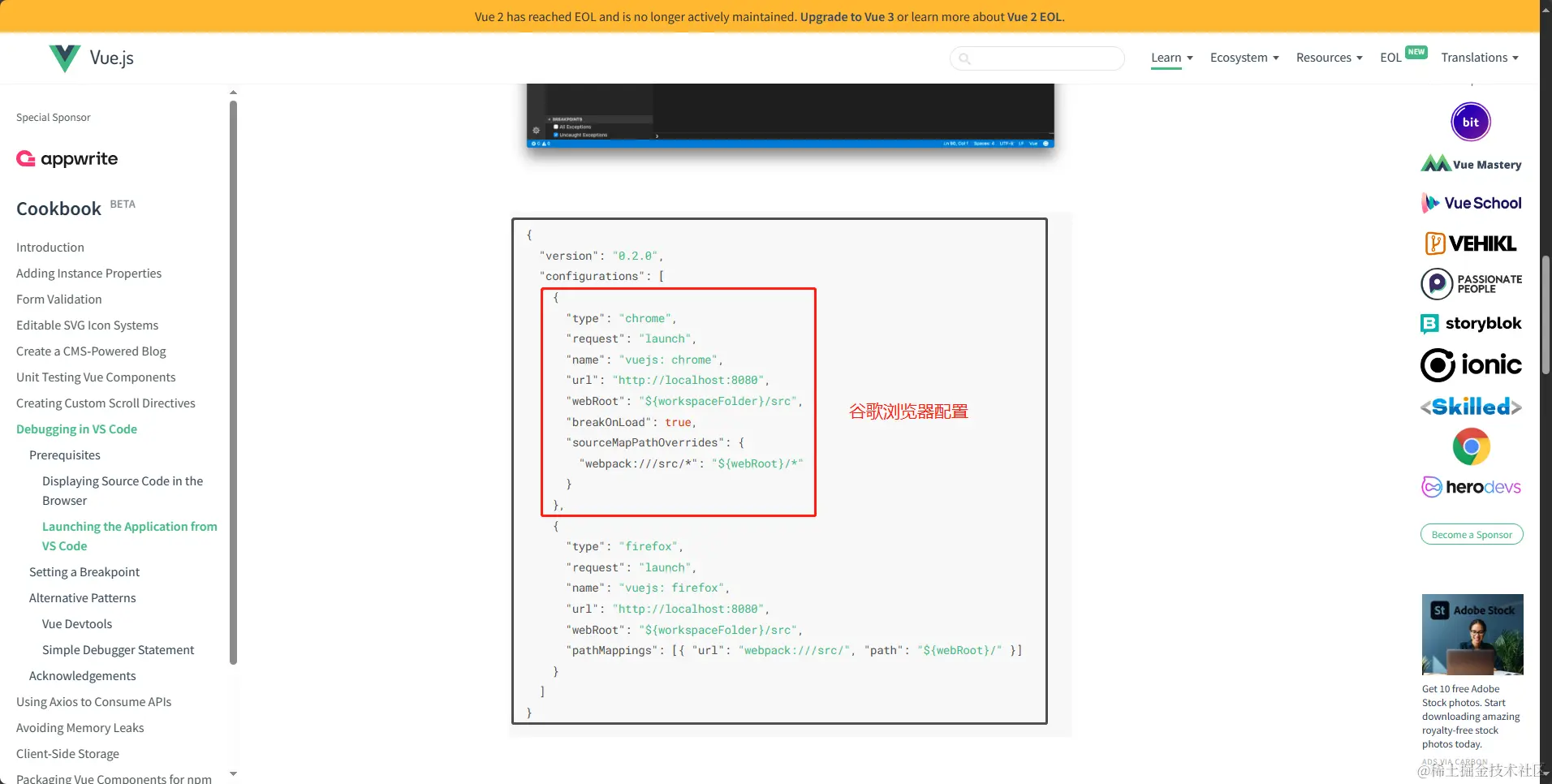
Task: Click the Chrome logo sponsor icon
Action: pos(1472,446)
